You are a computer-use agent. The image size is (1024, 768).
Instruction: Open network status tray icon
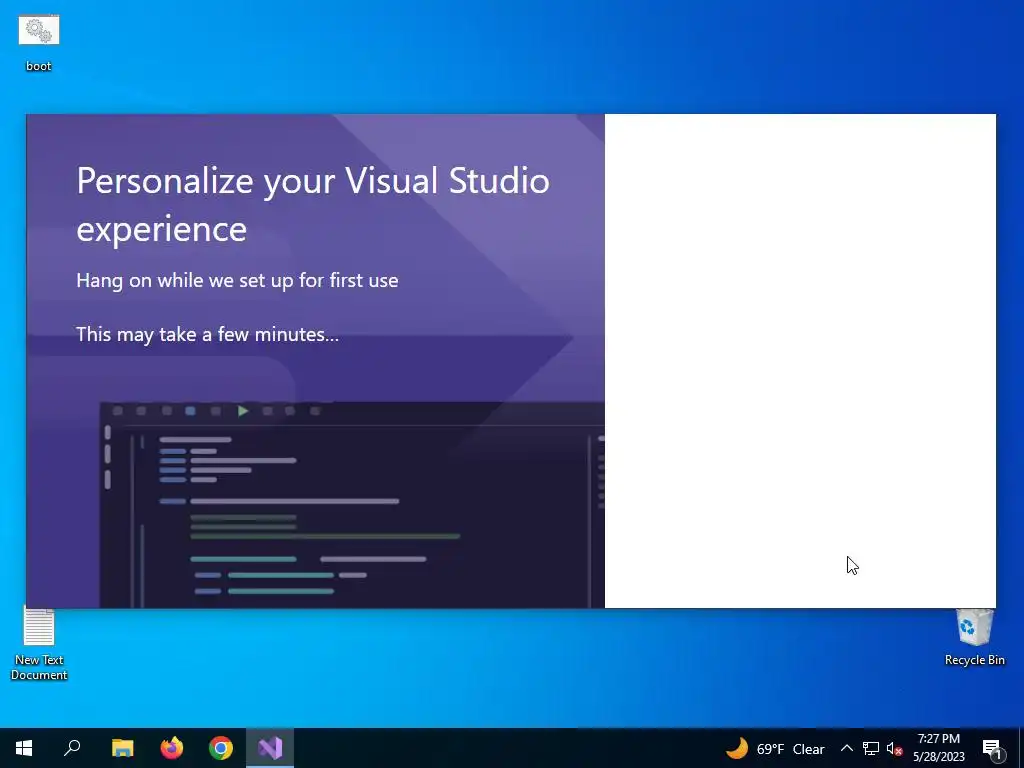coord(871,748)
